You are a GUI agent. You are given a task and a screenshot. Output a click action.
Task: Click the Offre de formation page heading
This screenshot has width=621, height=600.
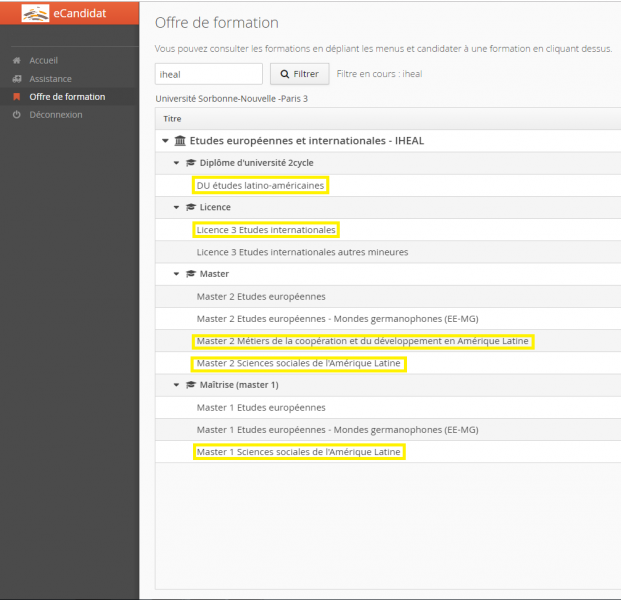coord(217,23)
